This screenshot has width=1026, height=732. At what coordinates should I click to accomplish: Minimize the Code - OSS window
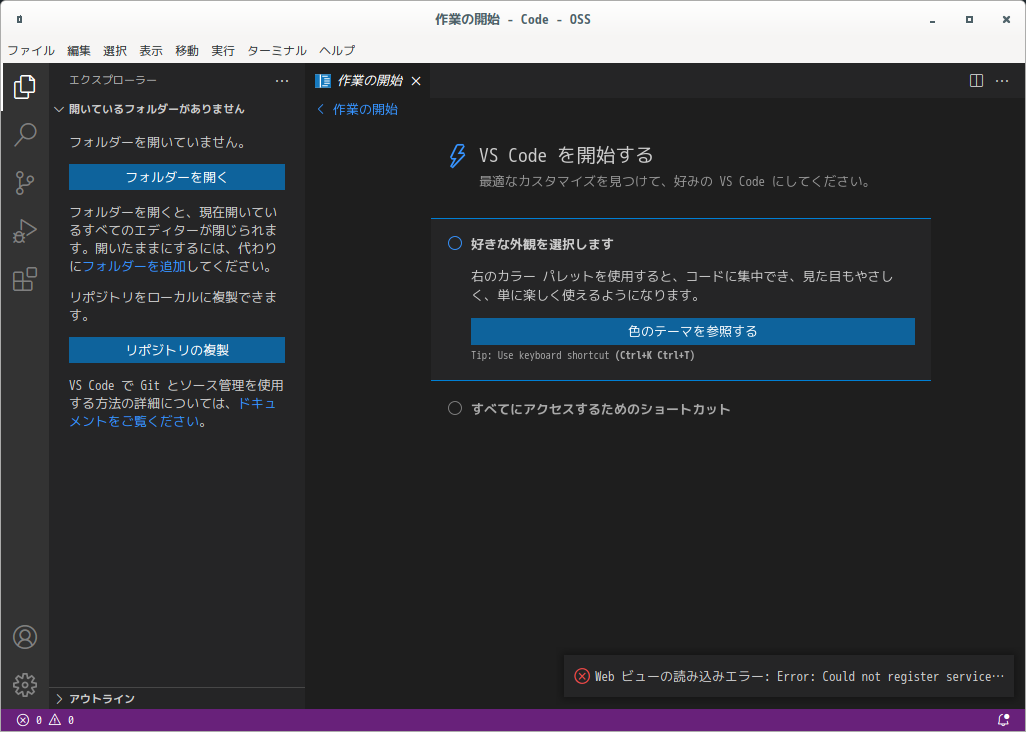click(932, 20)
